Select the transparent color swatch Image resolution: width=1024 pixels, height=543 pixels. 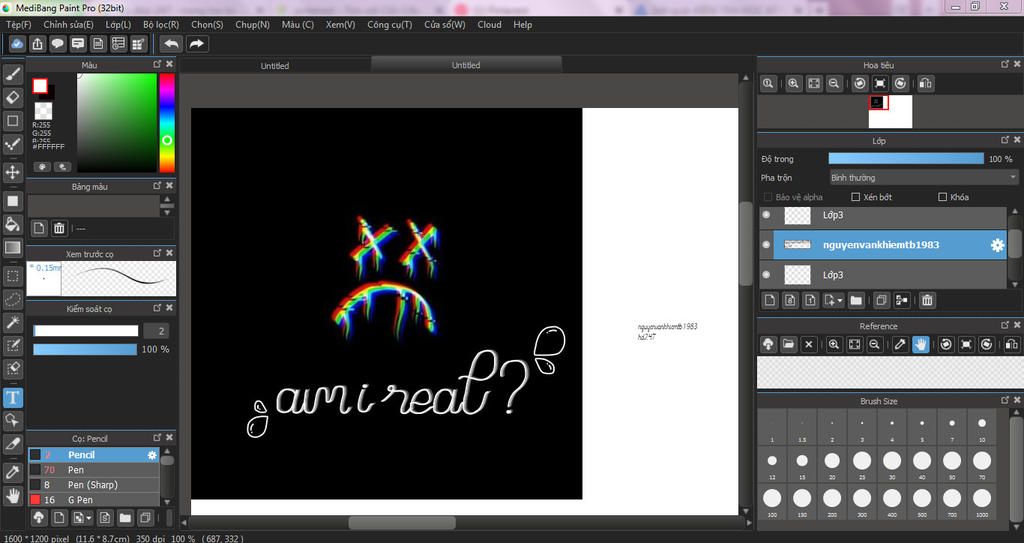coord(43,110)
